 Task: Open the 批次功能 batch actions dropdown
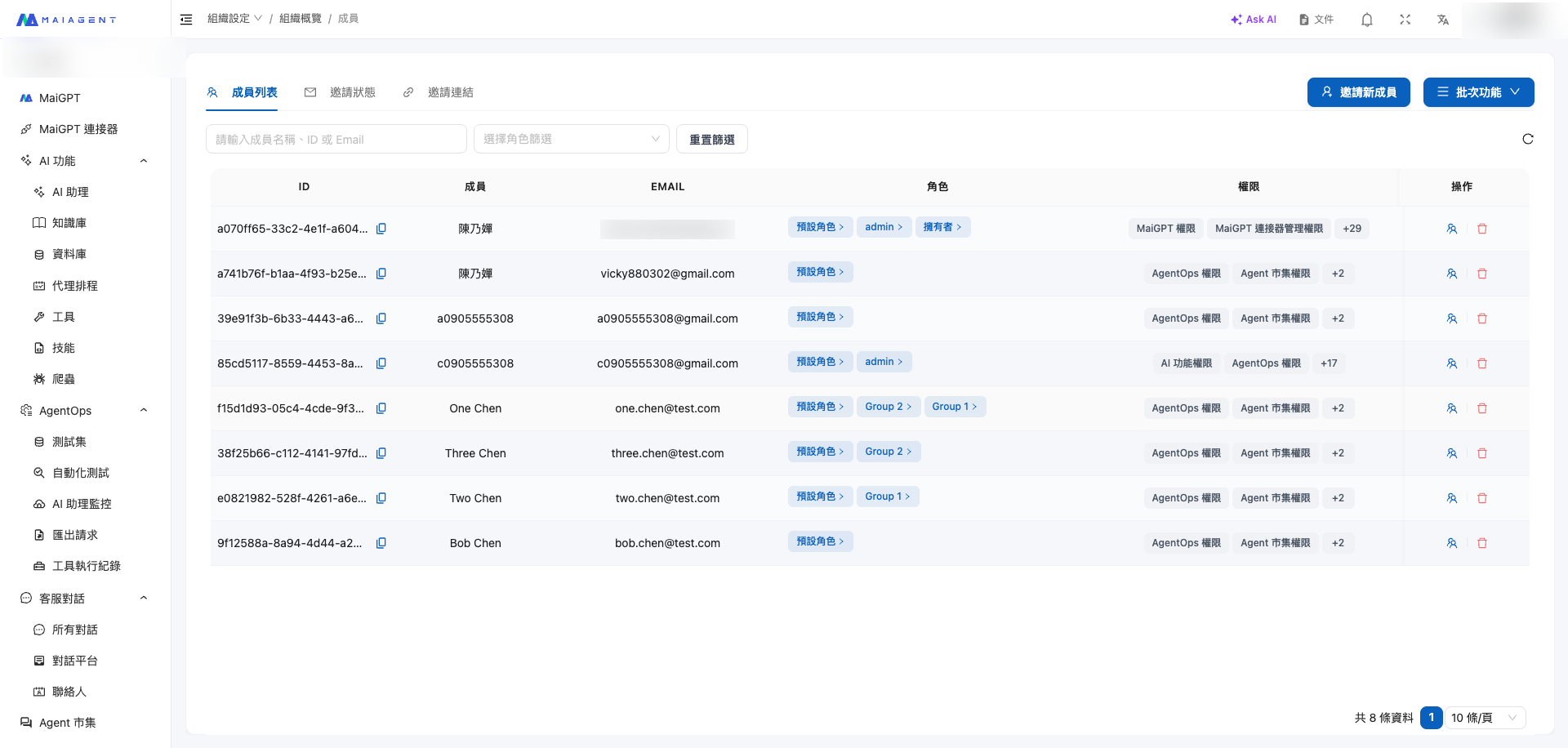tap(1478, 92)
